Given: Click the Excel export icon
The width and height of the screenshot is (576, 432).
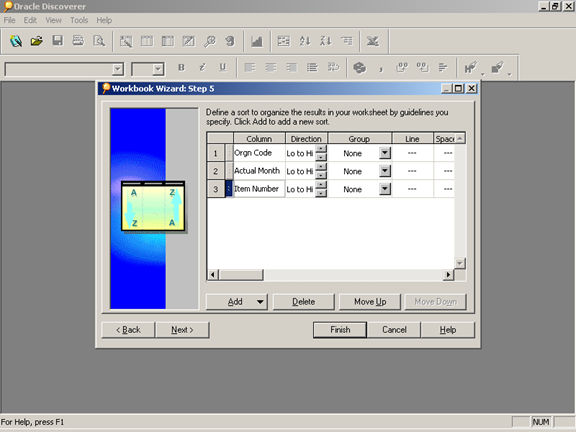Looking at the screenshot, I should (373, 41).
